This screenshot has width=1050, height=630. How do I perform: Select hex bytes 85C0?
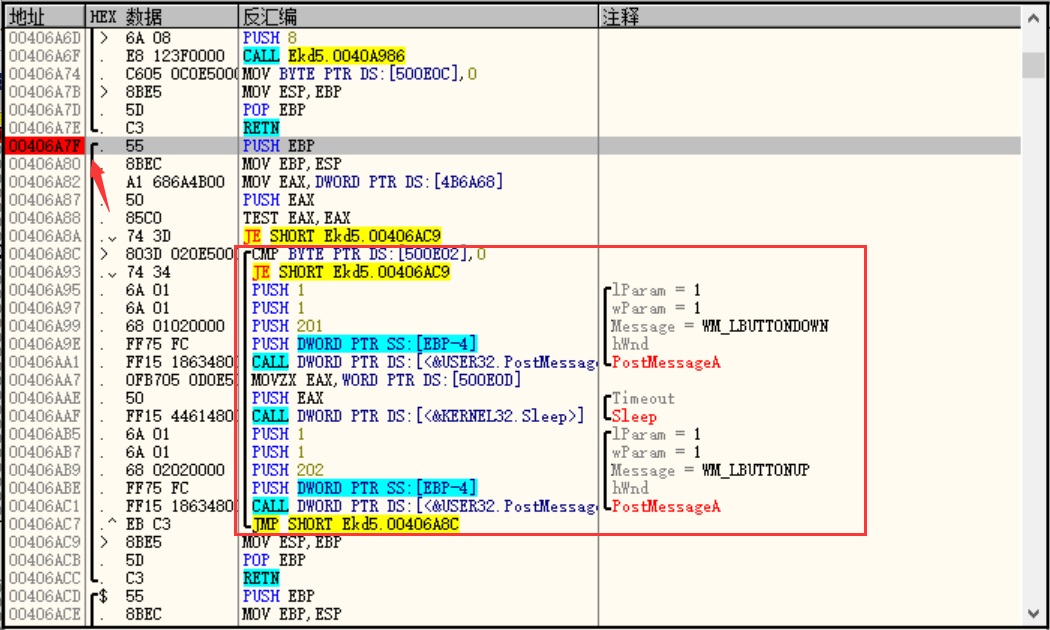(143, 218)
